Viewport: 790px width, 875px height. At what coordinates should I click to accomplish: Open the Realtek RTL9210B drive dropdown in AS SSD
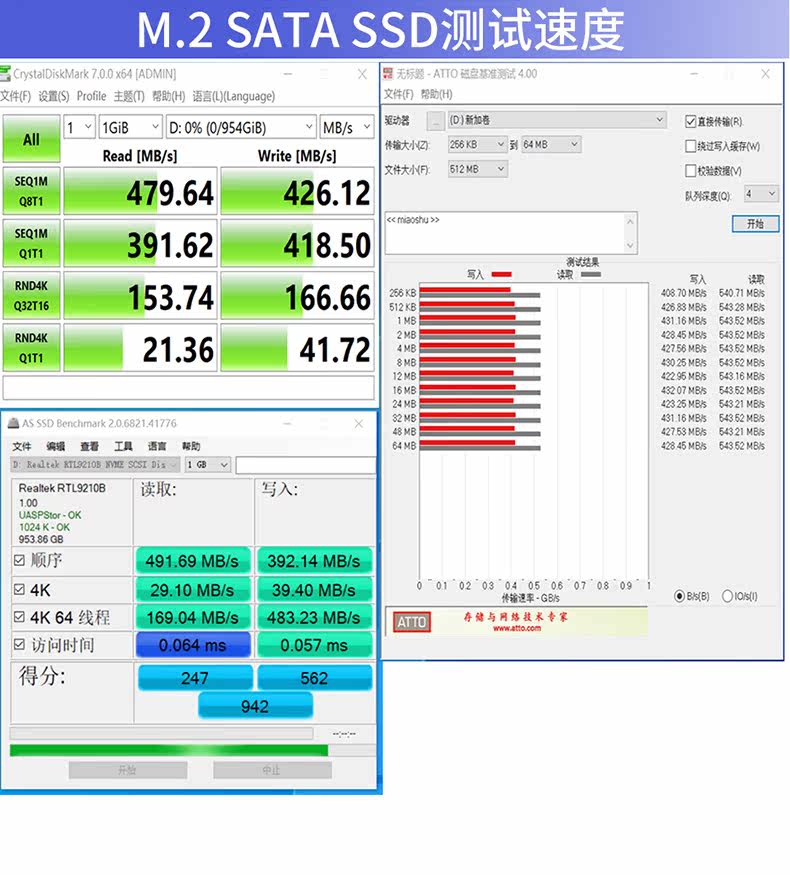click(x=95, y=464)
